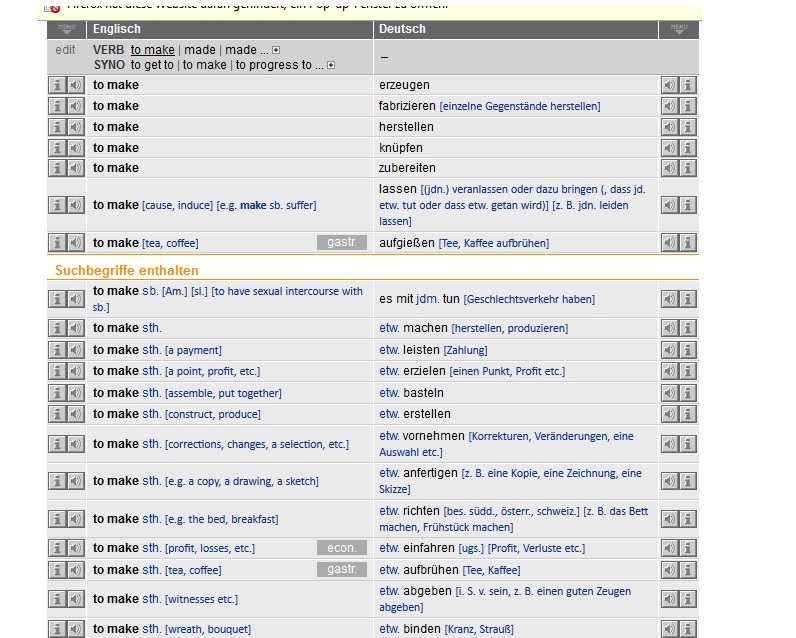This screenshot has width=796, height=638.
Task: Play English audio for 'to make' erzeugen row
Action: pos(75,85)
